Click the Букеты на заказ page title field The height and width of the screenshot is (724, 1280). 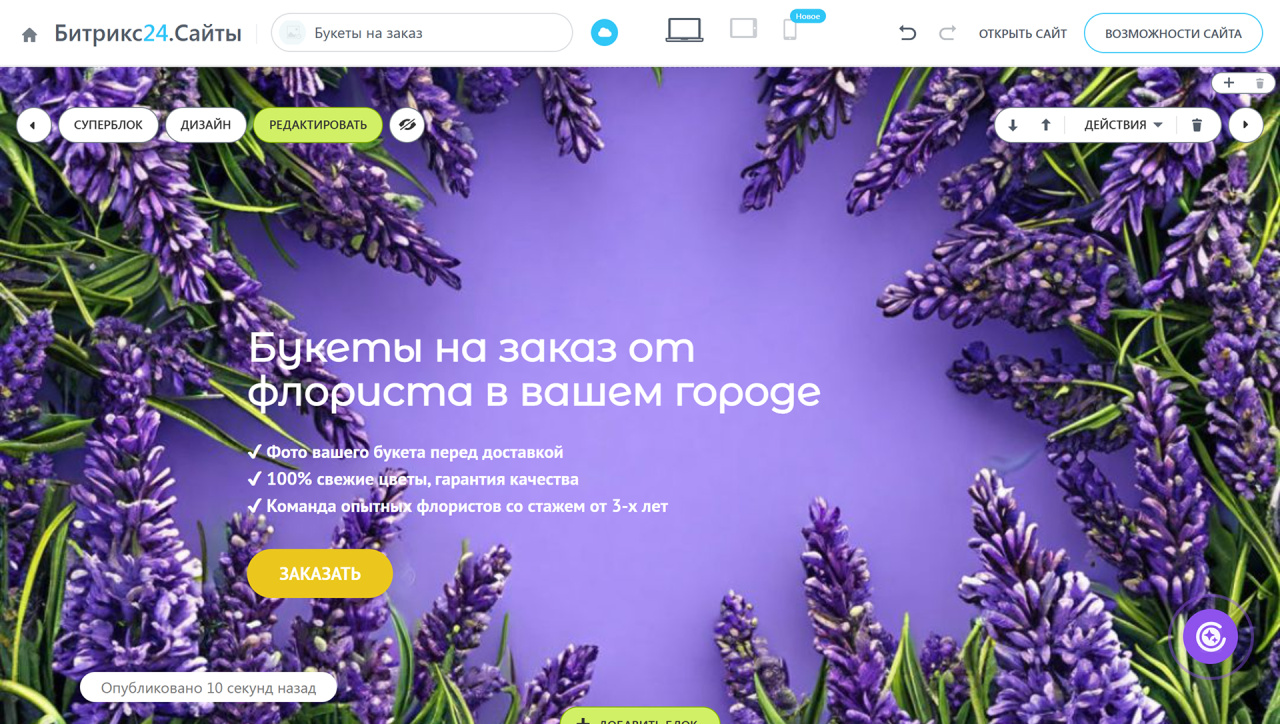(x=421, y=33)
